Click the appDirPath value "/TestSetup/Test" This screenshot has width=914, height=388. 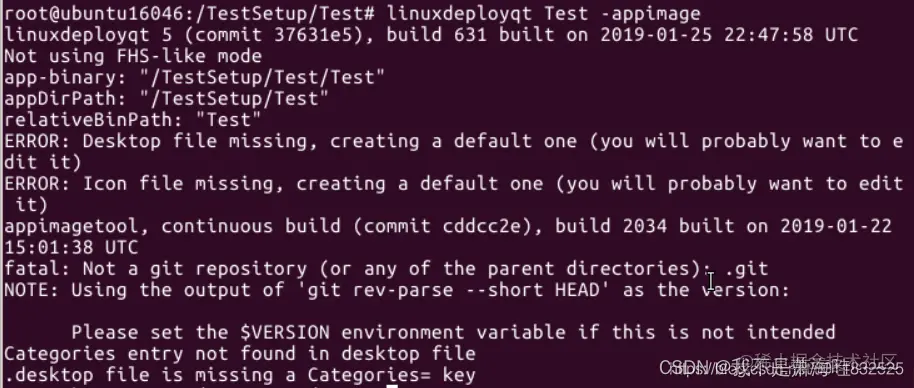click(x=234, y=98)
